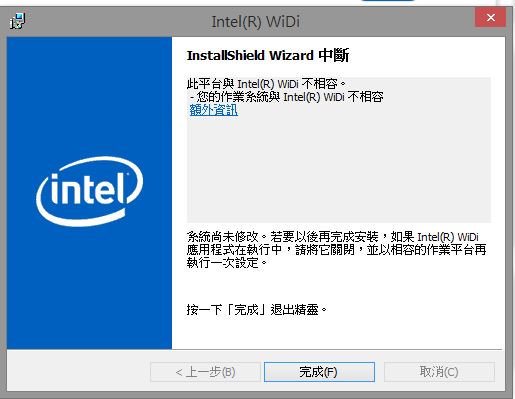Click the installer icon in title bar

[17, 21]
